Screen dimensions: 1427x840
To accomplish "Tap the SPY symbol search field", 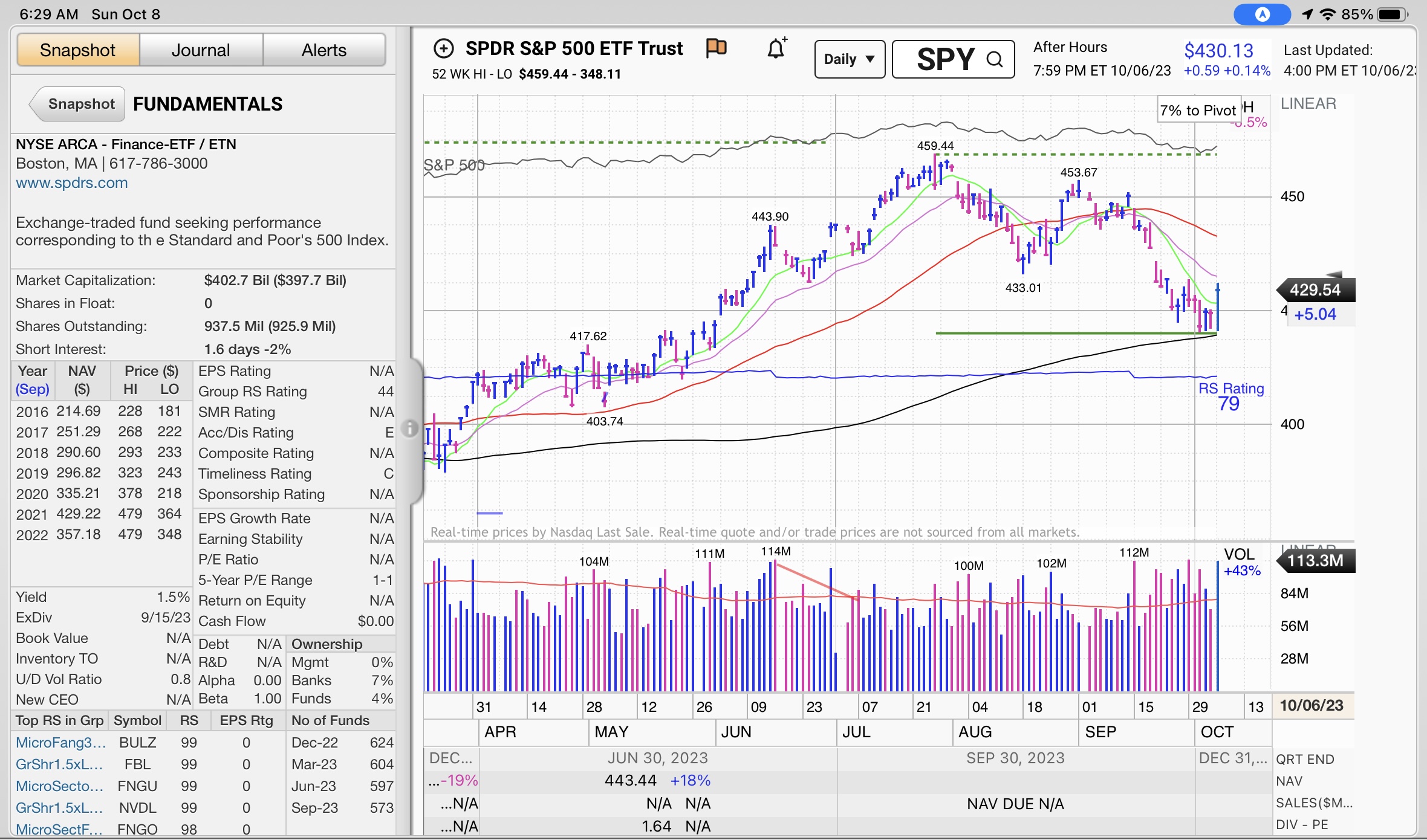I will tap(953, 59).
